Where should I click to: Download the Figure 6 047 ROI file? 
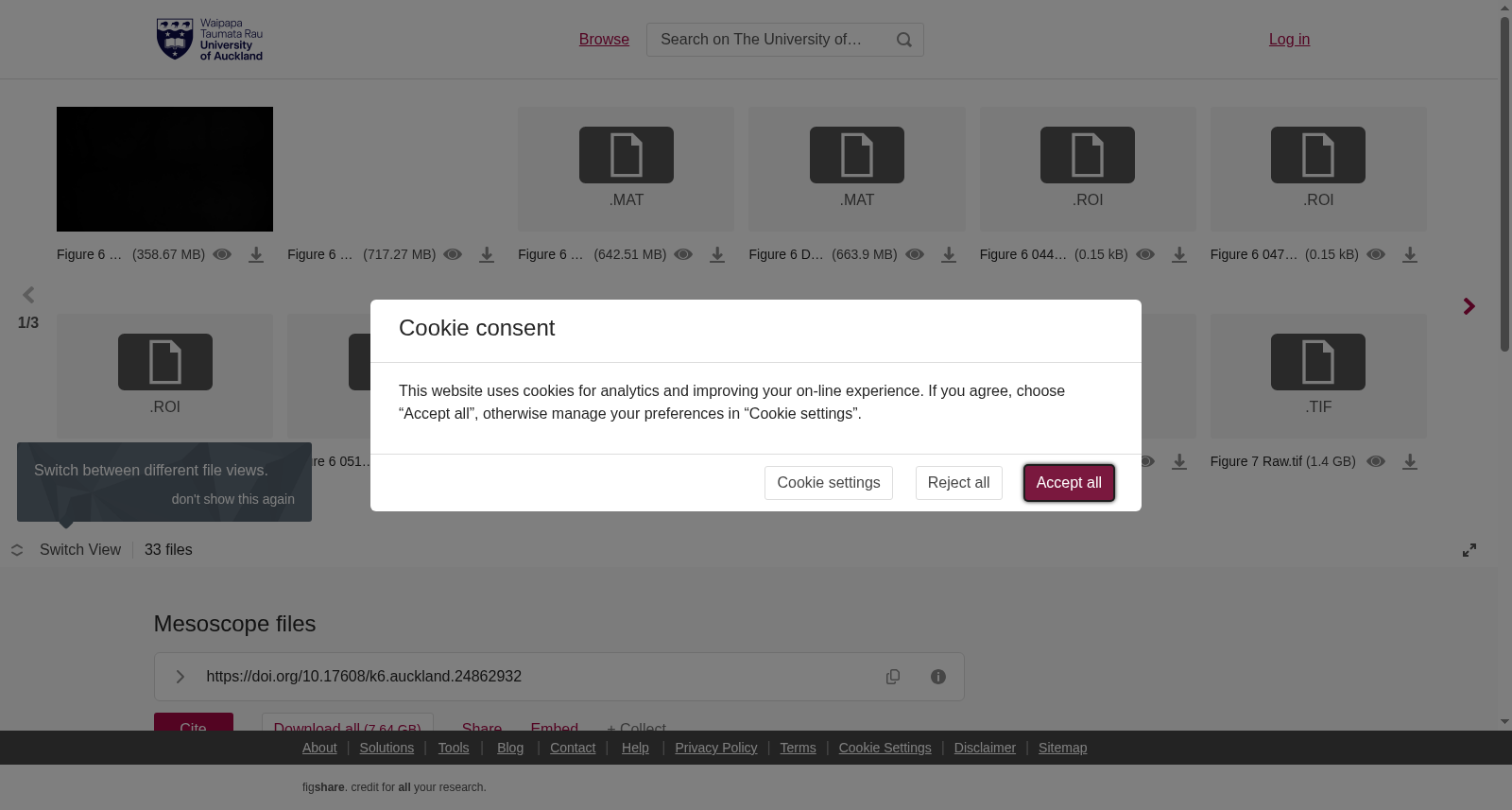pos(1410,255)
